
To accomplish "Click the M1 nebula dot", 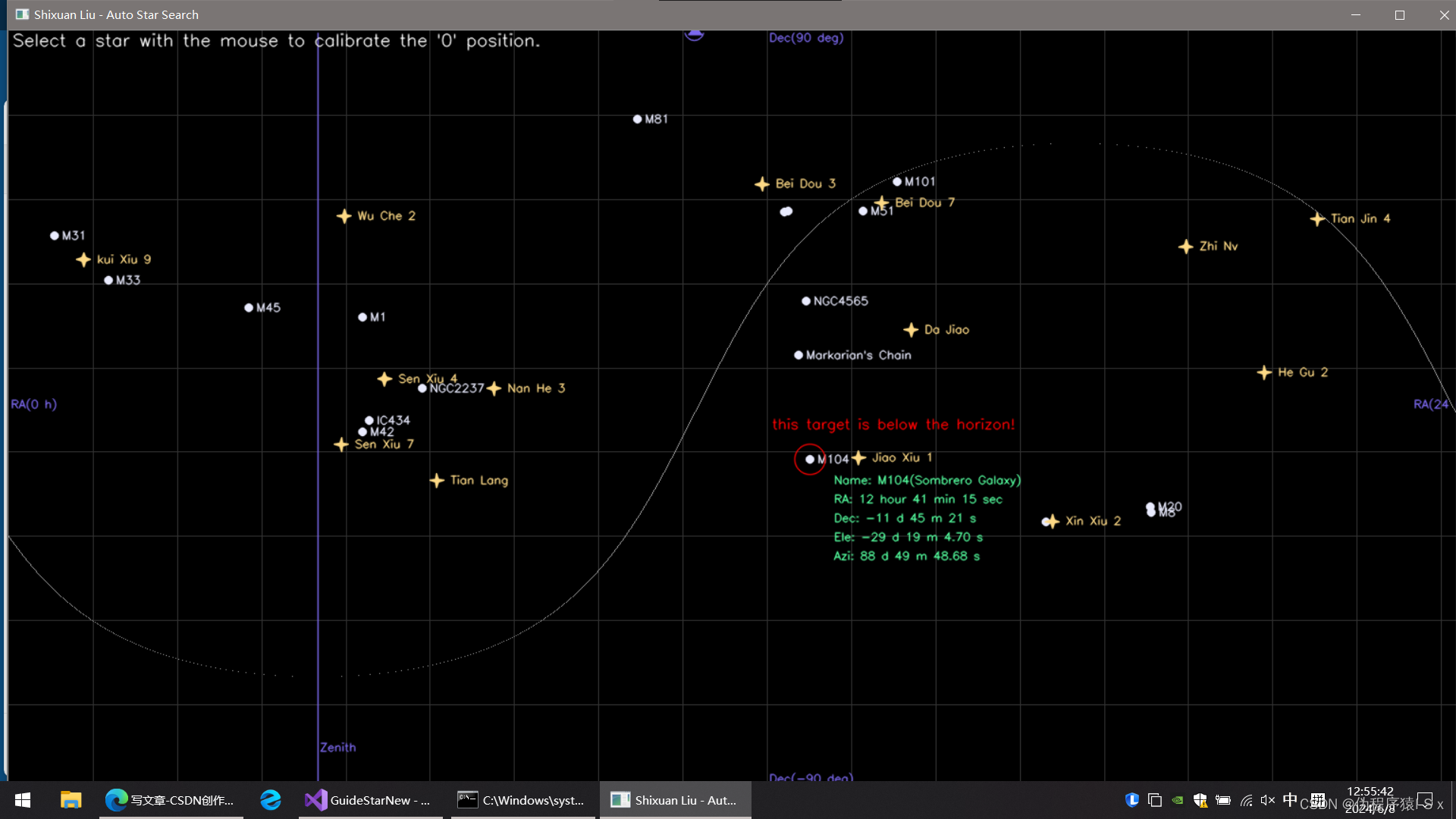I will click(x=362, y=317).
